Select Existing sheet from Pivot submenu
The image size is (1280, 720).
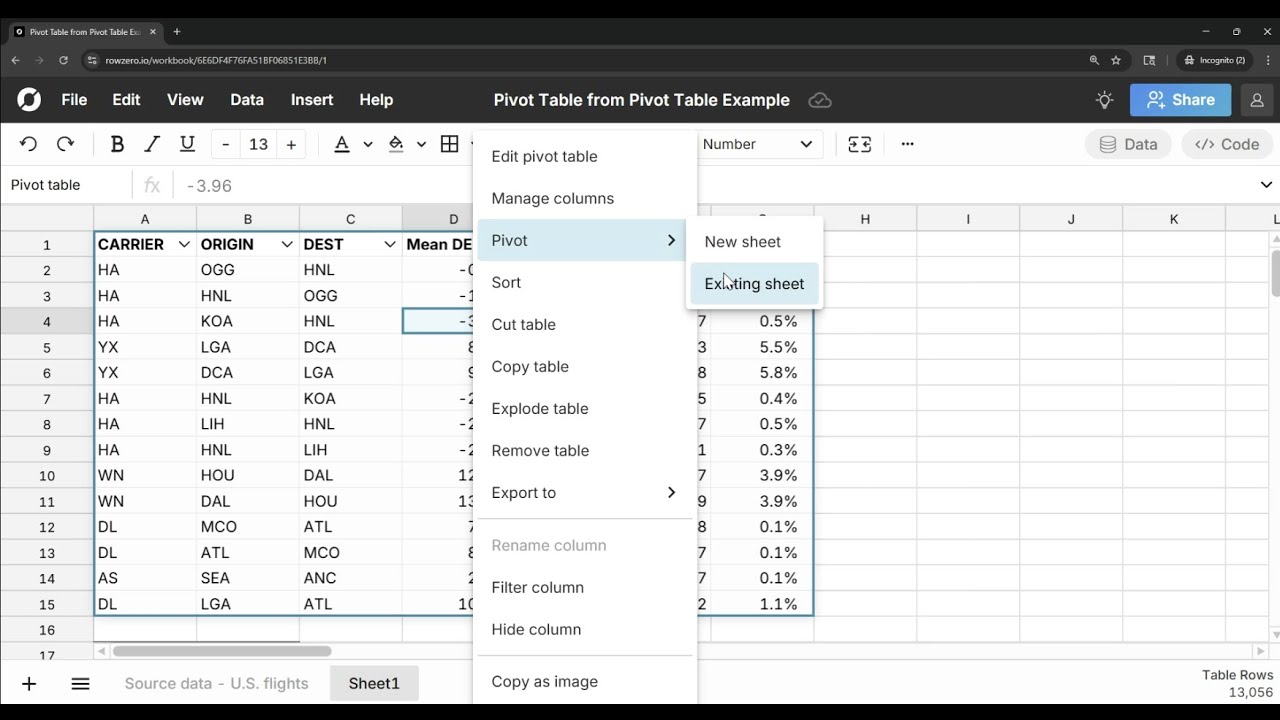tap(754, 284)
